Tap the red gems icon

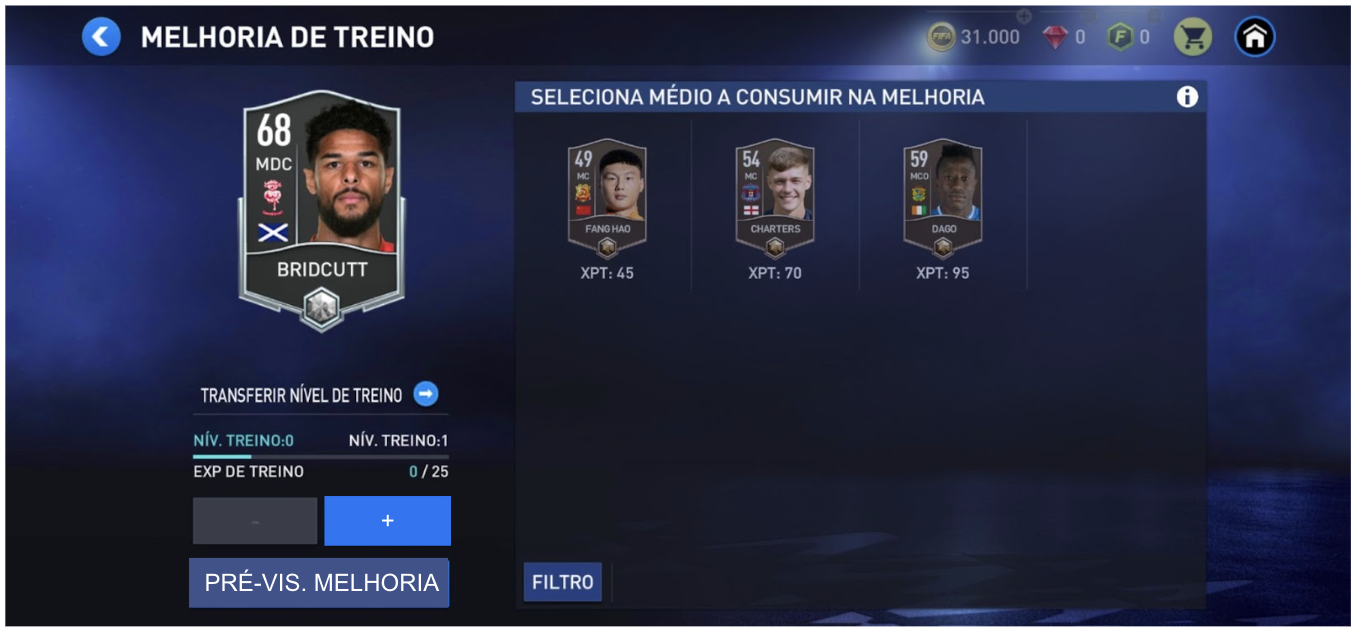point(1055,37)
